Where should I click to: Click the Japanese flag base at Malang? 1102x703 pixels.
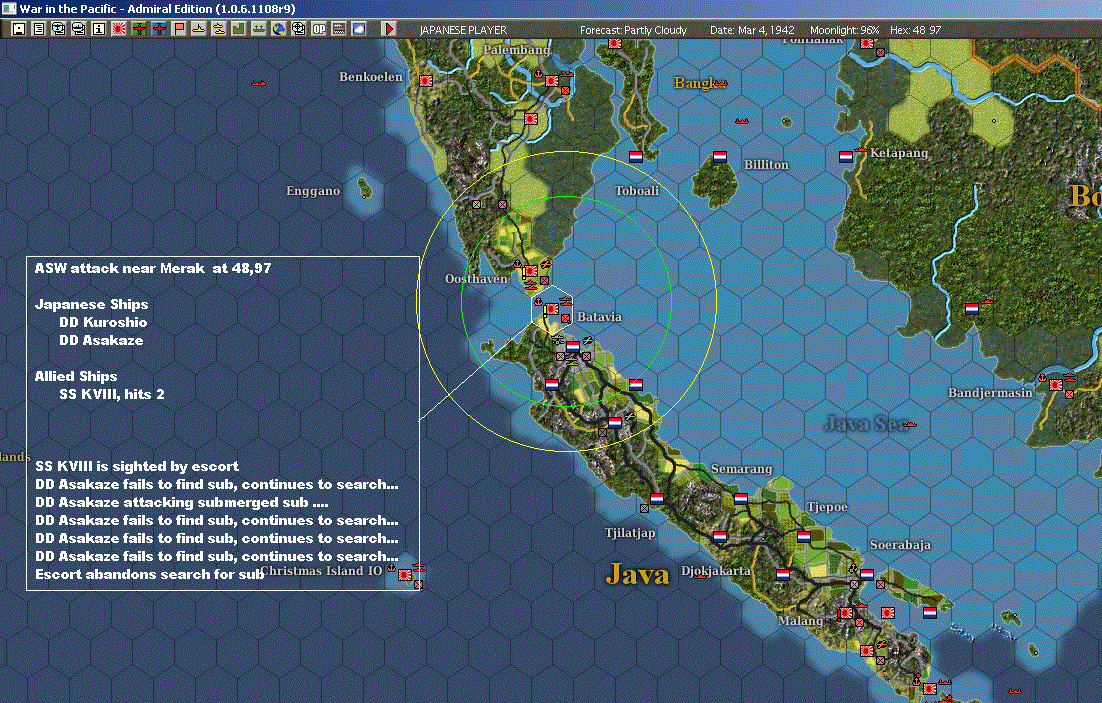(845, 612)
